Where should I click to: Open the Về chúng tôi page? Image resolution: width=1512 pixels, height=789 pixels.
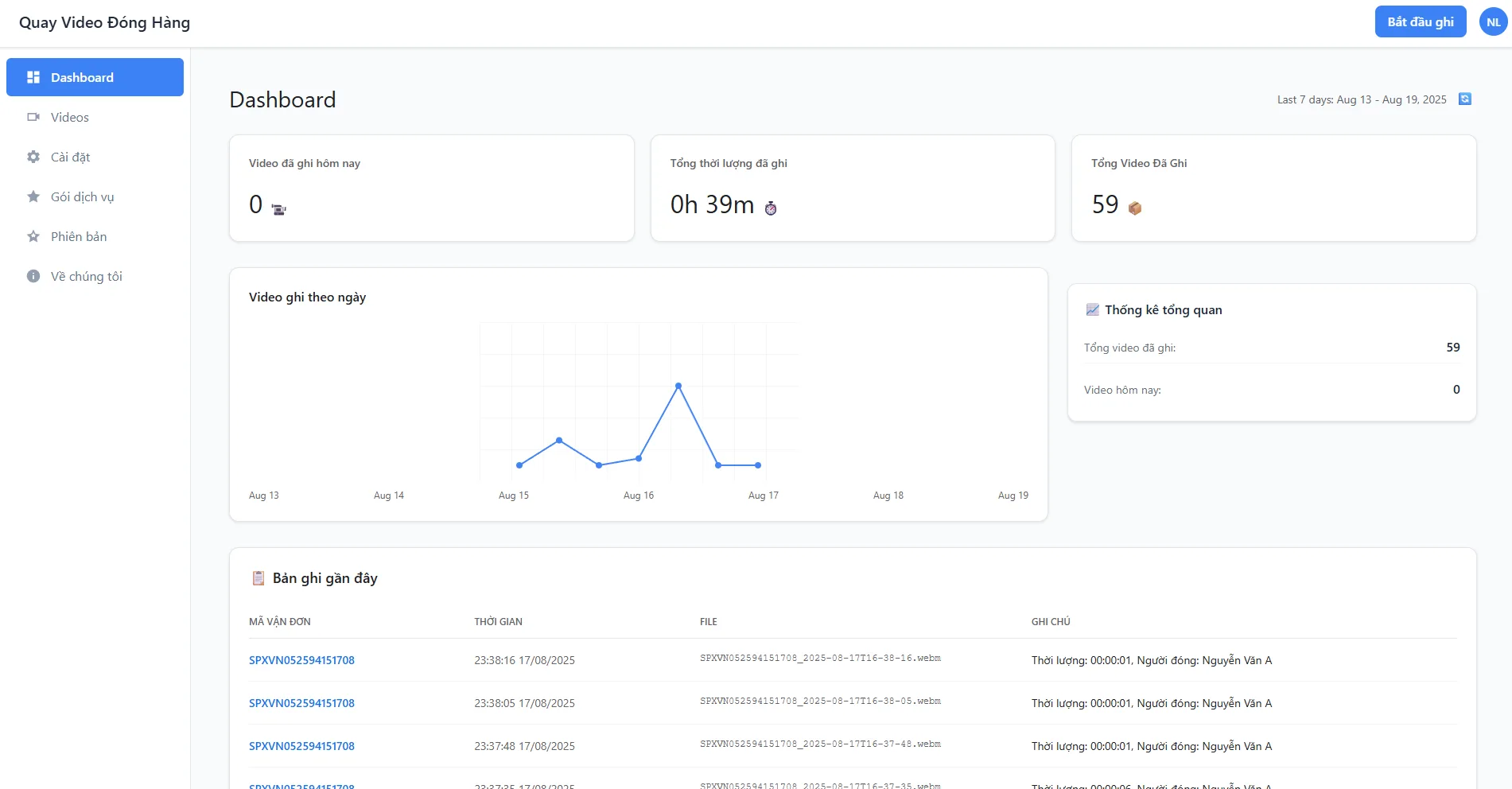(x=95, y=276)
